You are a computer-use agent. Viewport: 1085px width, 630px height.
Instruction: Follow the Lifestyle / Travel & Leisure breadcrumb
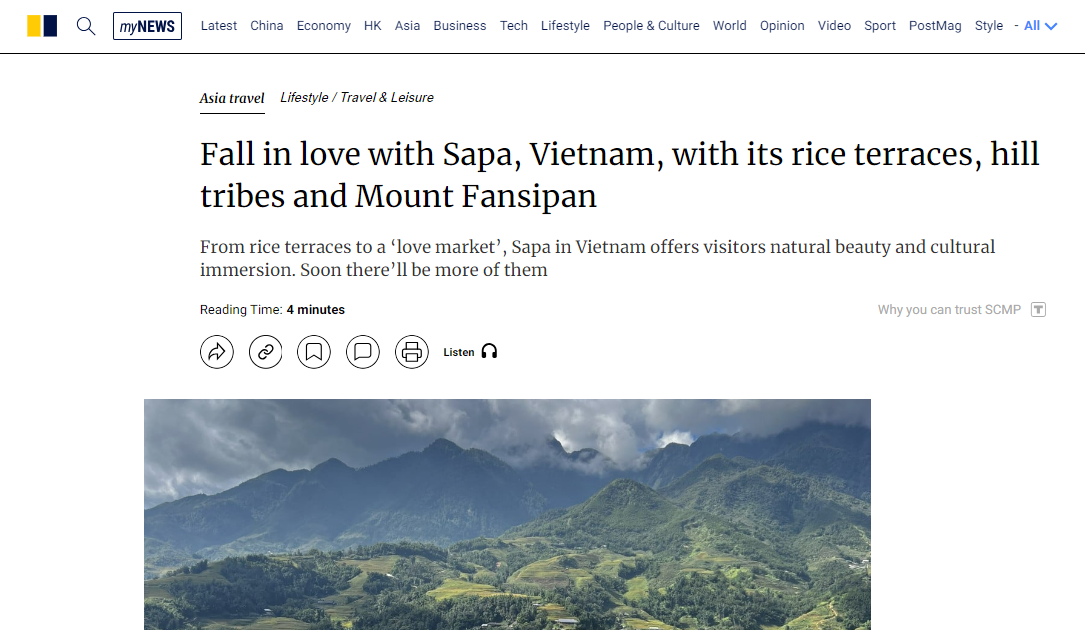click(x=356, y=97)
